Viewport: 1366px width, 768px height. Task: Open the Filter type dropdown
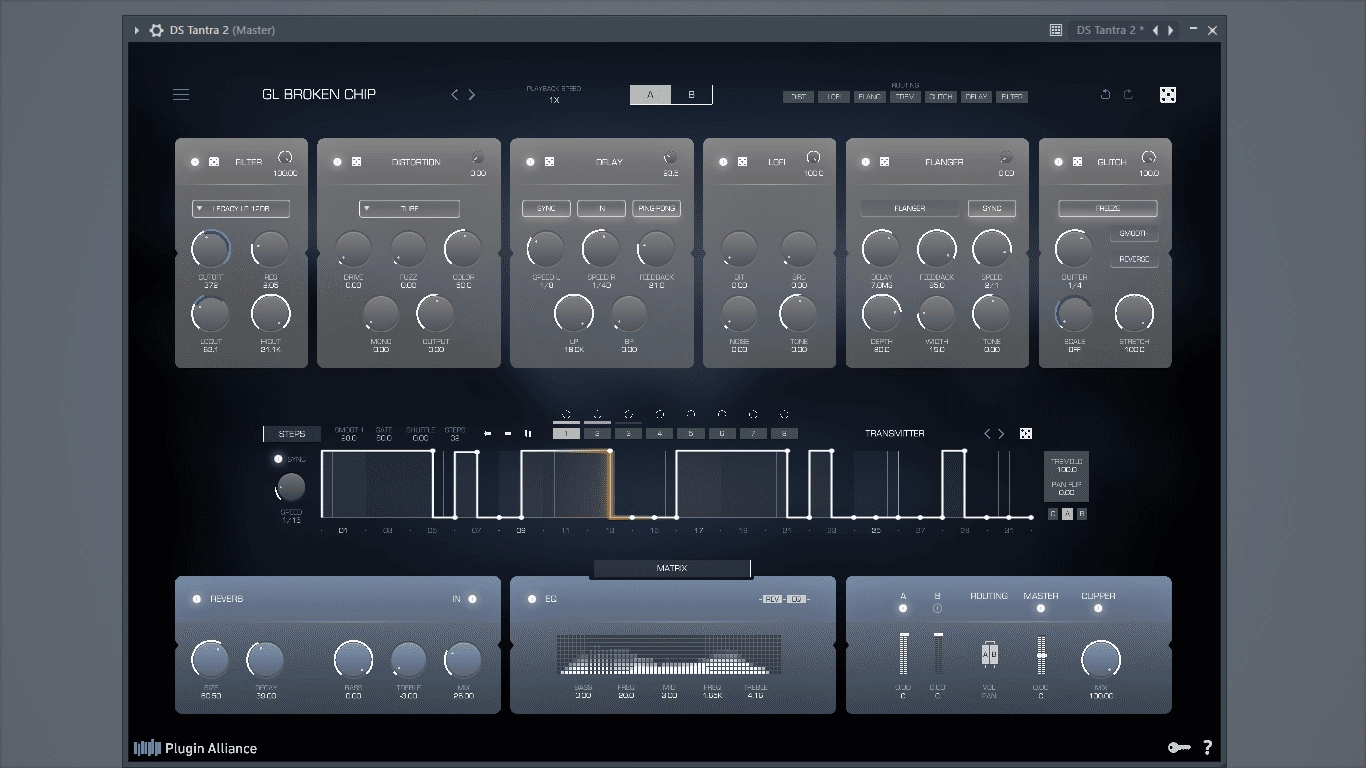[x=241, y=209]
